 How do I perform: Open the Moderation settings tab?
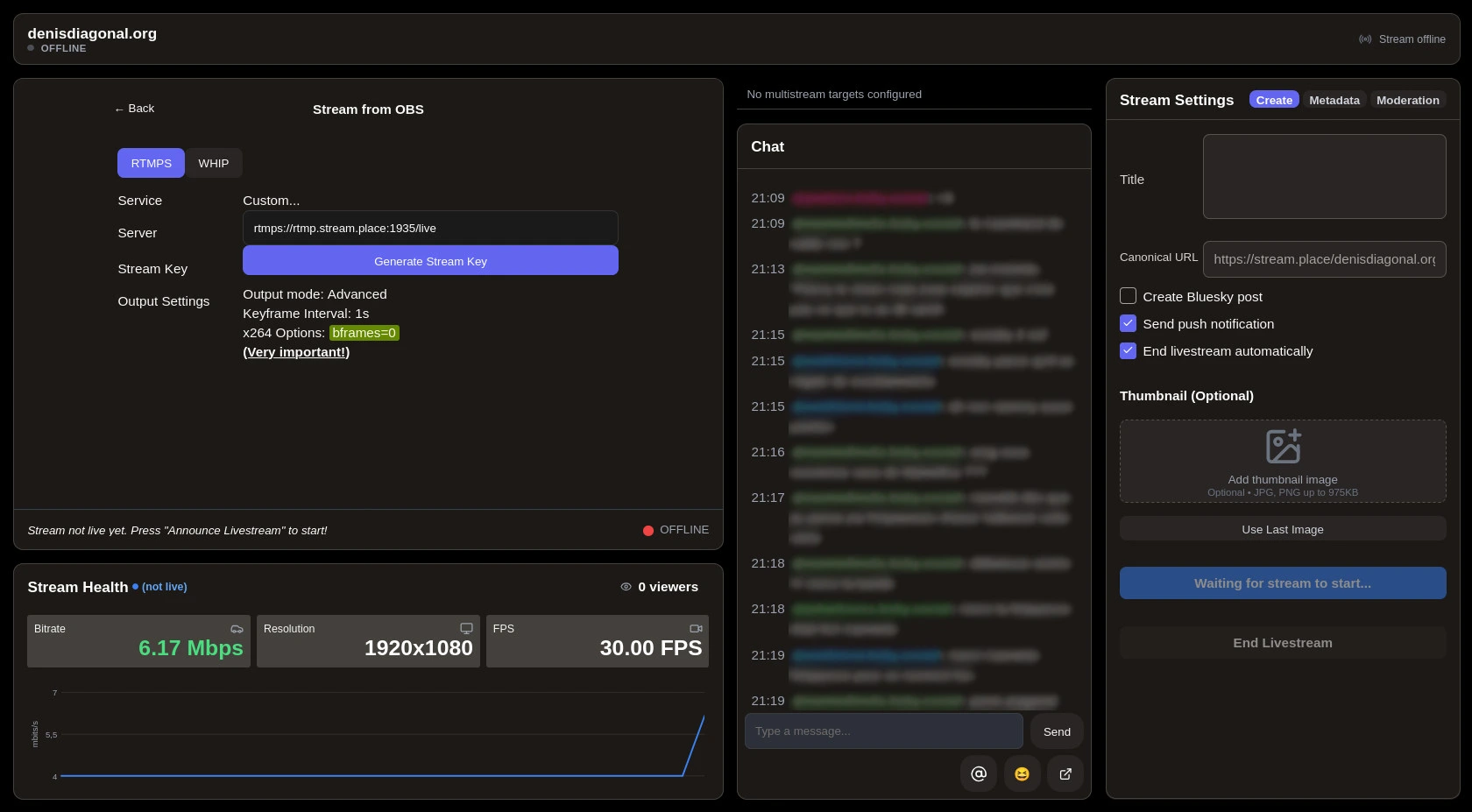1407,100
